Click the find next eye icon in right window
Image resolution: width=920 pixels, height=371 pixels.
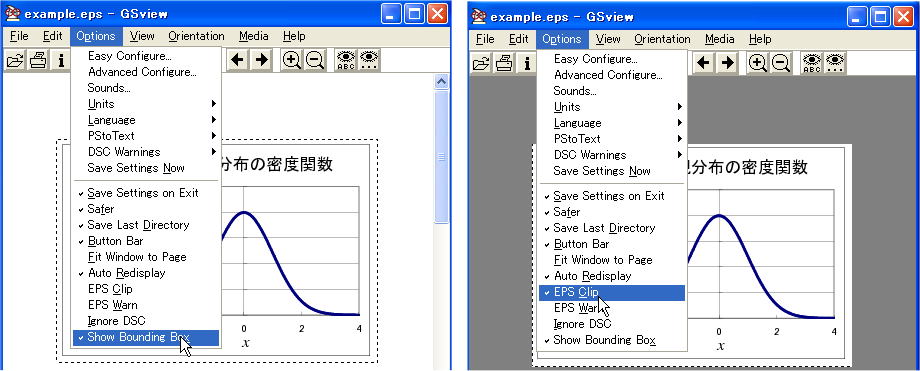[x=836, y=63]
